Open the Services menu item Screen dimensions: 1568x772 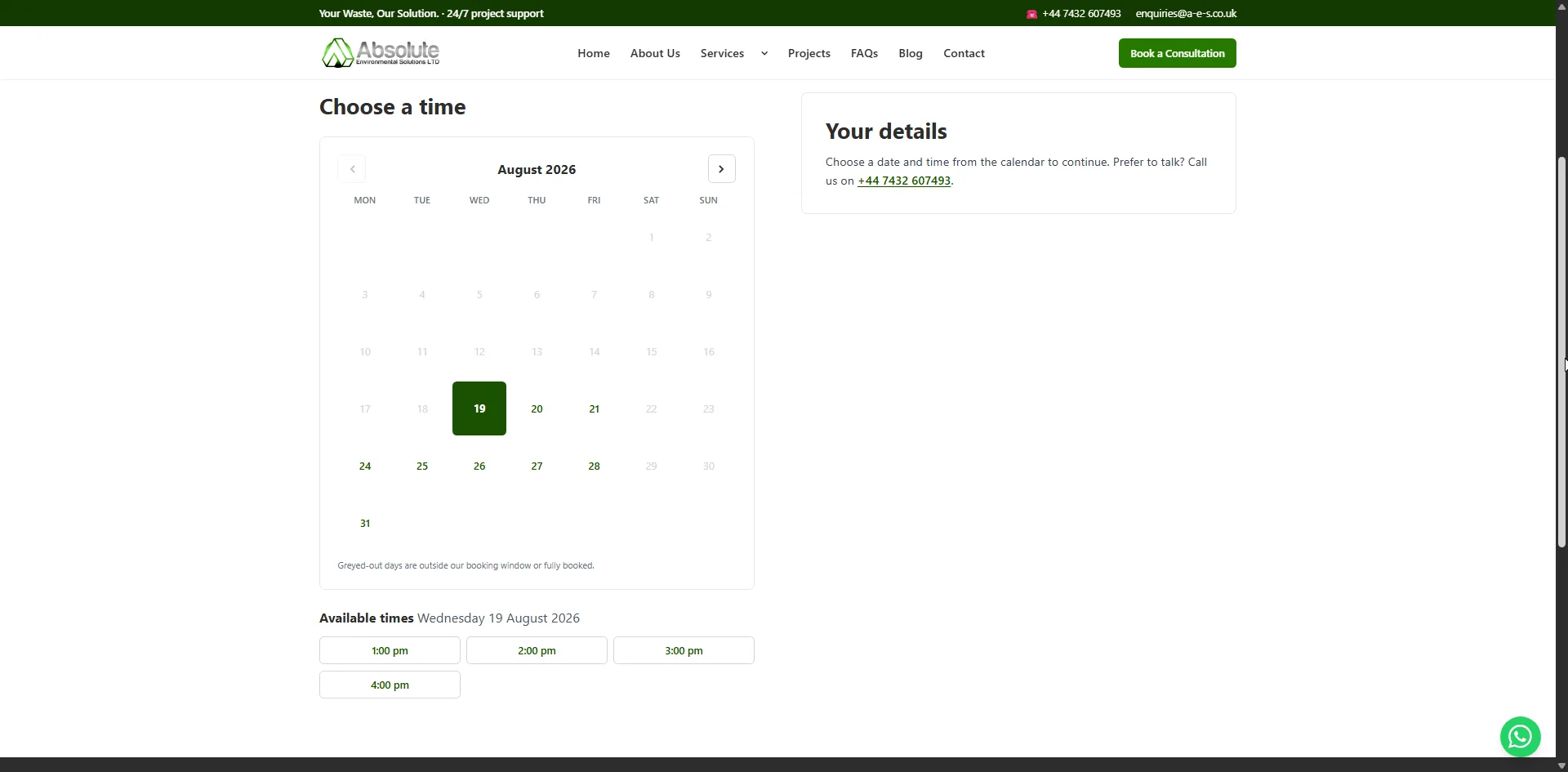722,53
